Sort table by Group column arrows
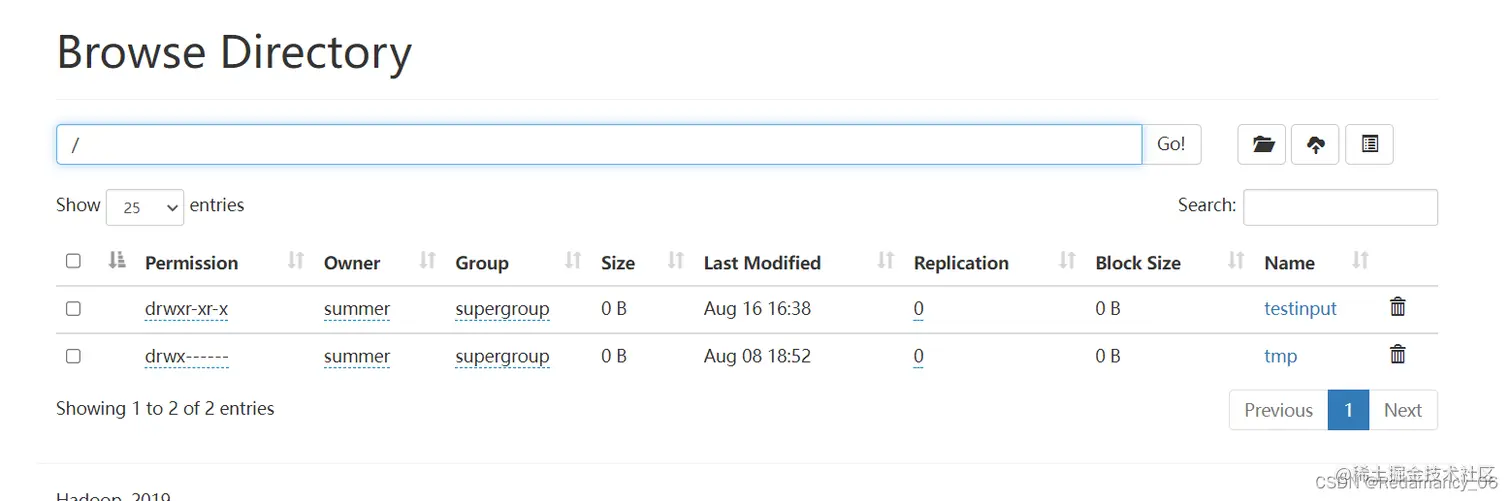Screen dimensions: 1512x501 [573, 261]
